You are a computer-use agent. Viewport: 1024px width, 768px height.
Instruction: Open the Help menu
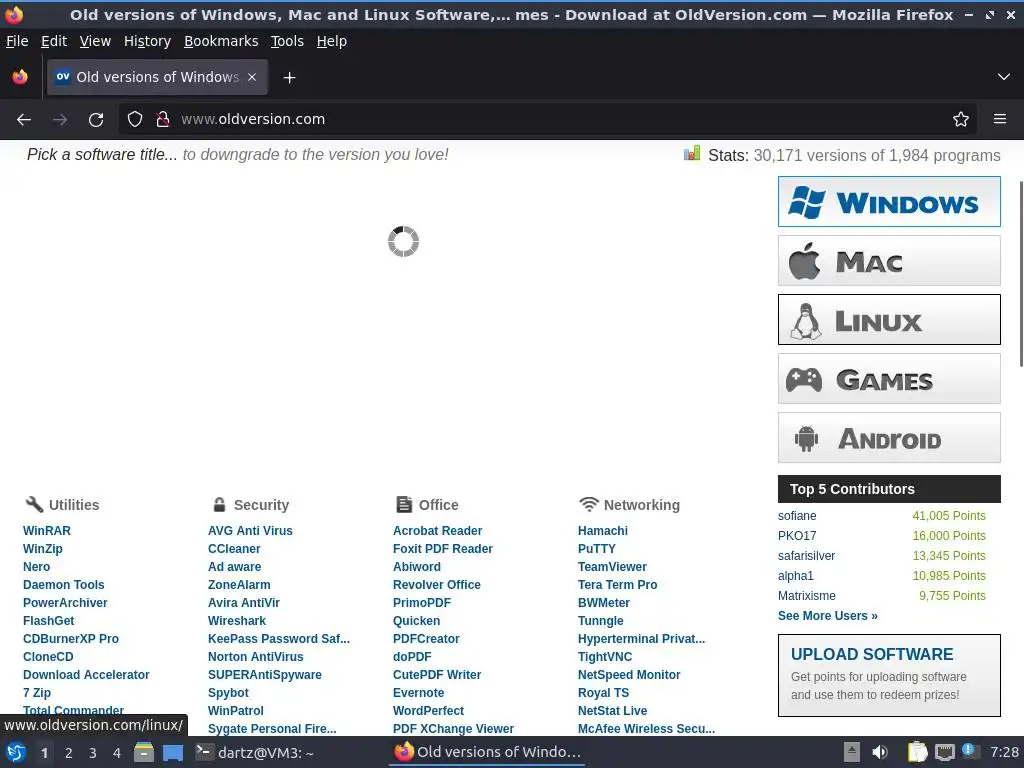(332, 41)
